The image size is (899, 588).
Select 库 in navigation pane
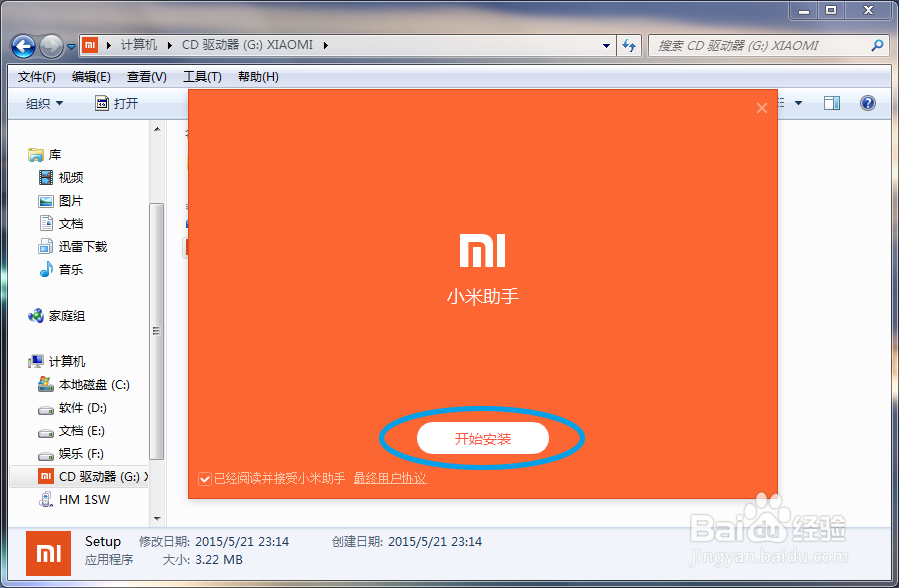pyautogui.click(x=55, y=155)
